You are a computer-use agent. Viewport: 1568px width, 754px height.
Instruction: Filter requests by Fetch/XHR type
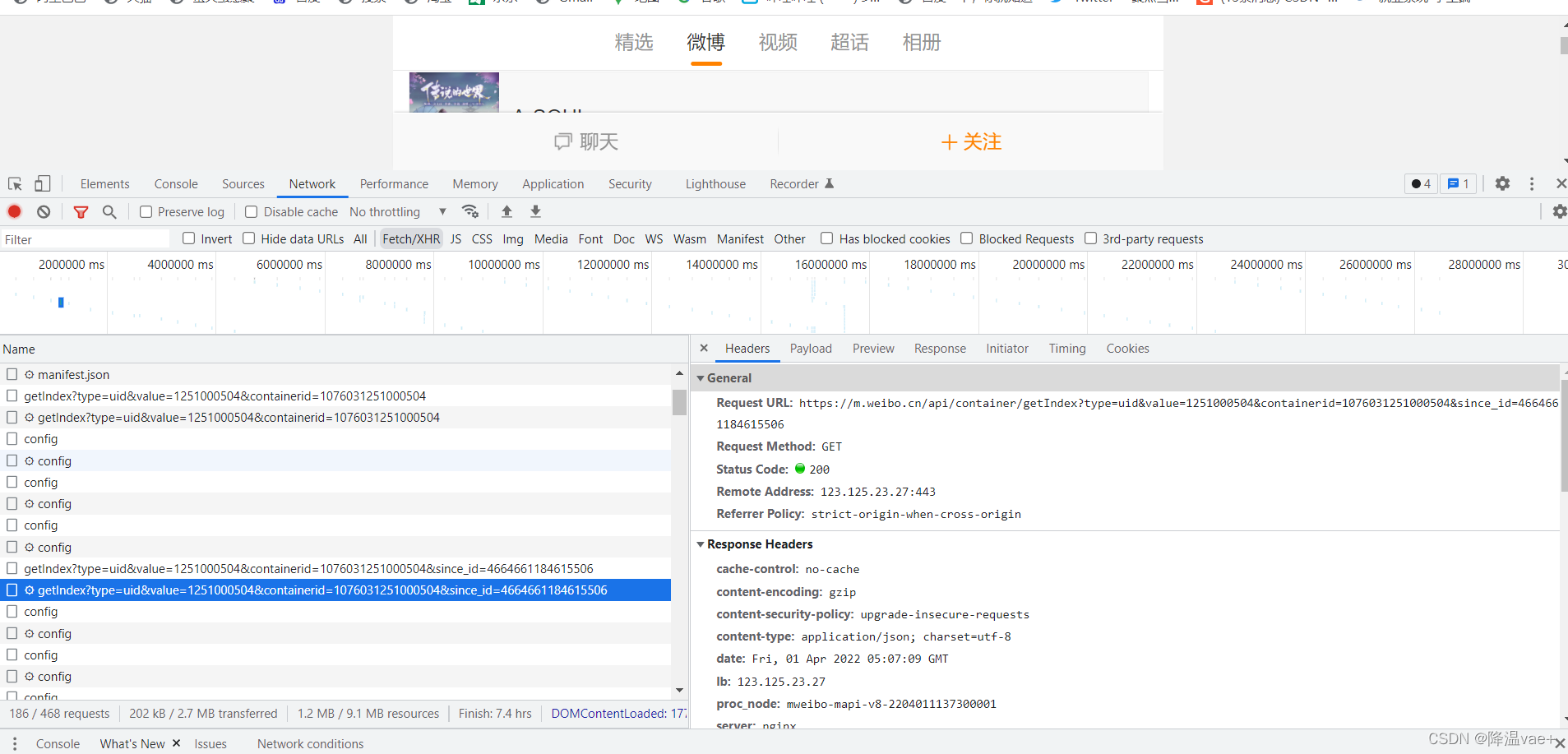411,239
